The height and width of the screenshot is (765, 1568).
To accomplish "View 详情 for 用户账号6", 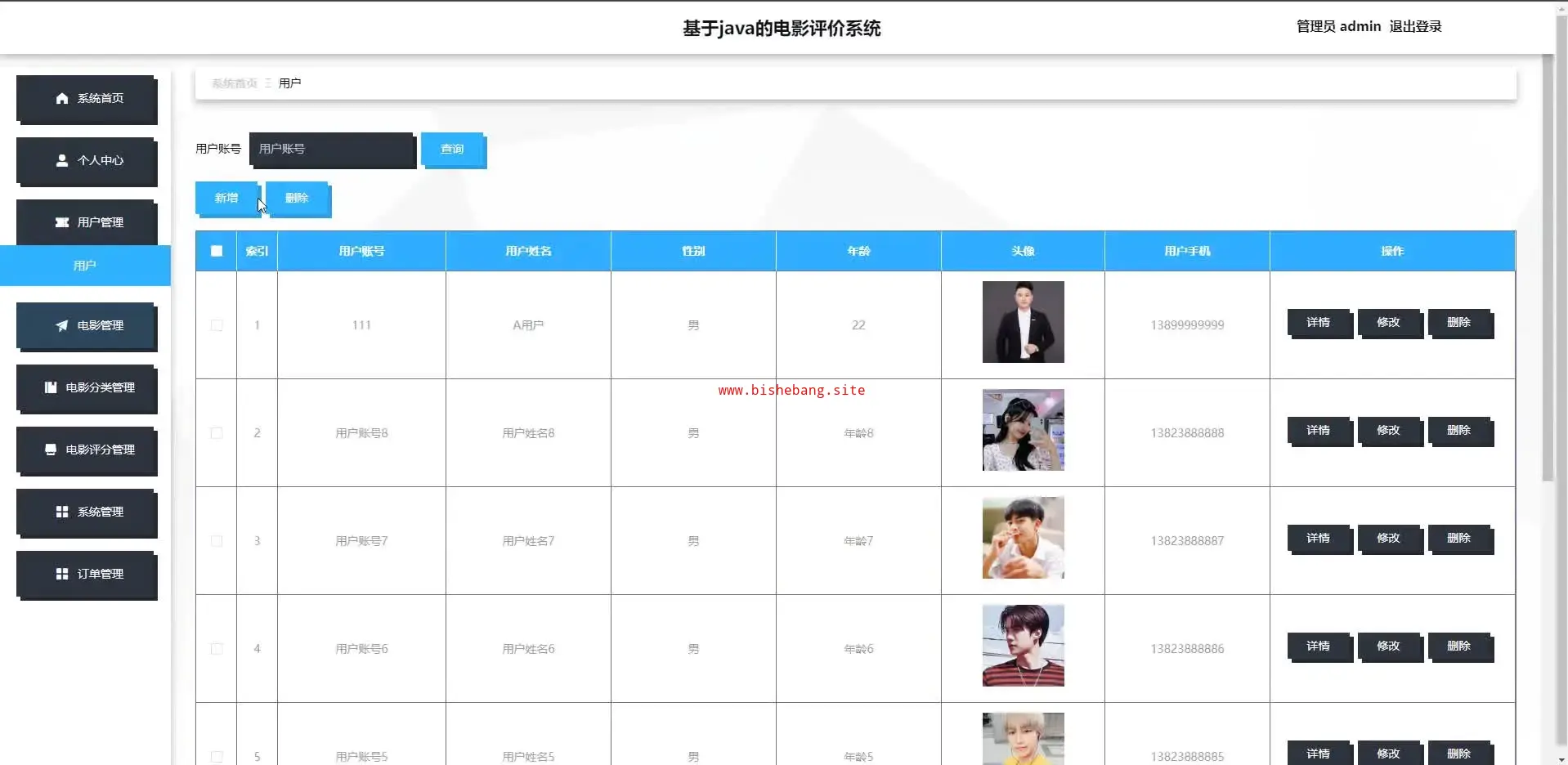I will click(1319, 646).
